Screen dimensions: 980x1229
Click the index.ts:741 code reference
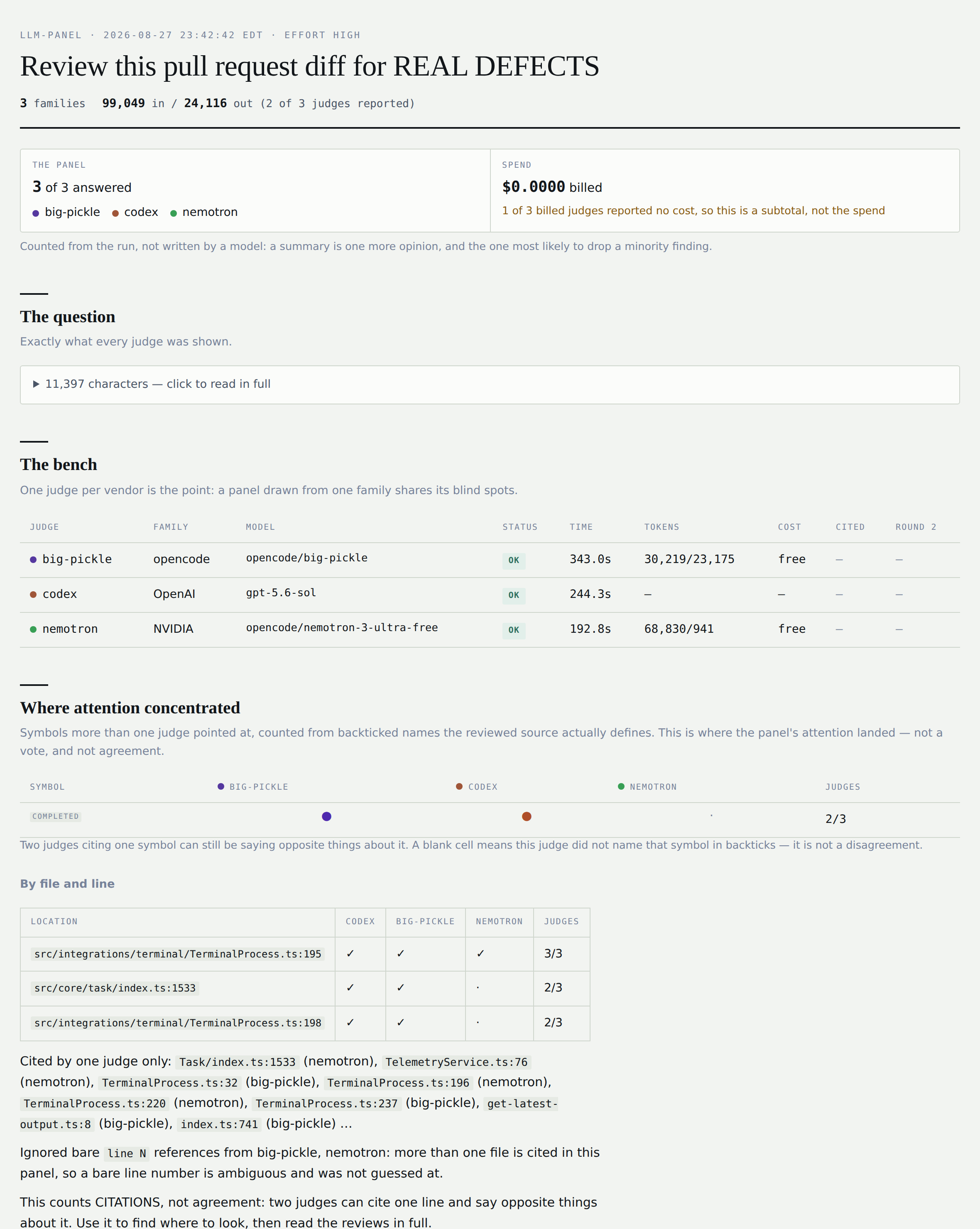click(x=220, y=1125)
